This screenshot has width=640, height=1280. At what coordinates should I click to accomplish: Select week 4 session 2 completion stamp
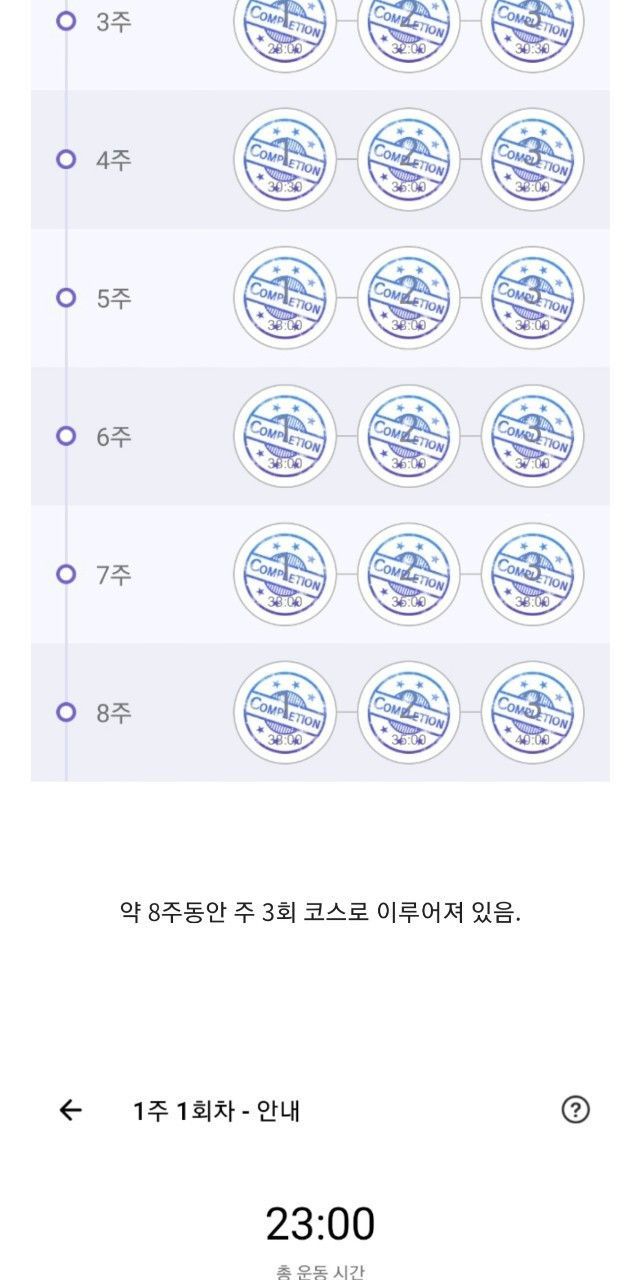point(408,160)
